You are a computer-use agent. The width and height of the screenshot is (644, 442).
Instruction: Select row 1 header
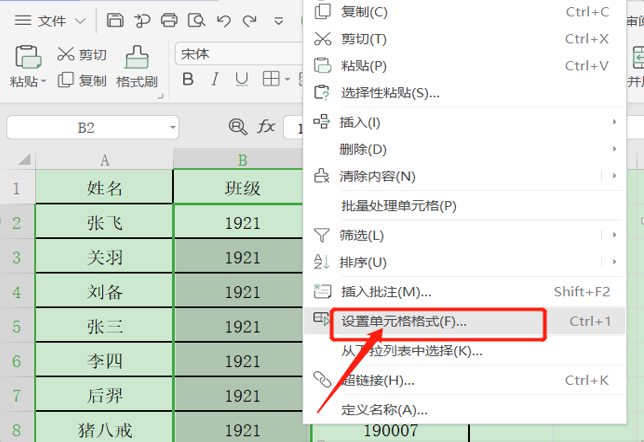(17, 188)
